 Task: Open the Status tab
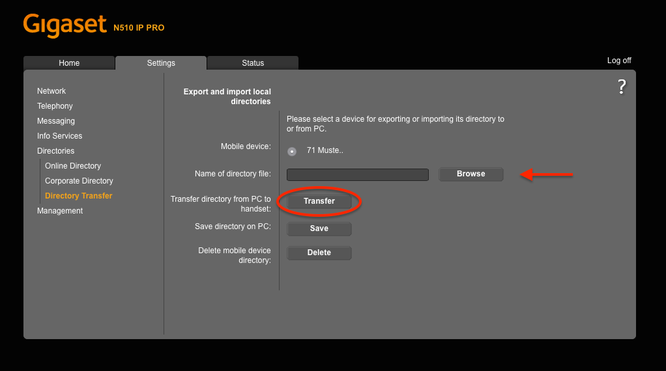(253, 63)
